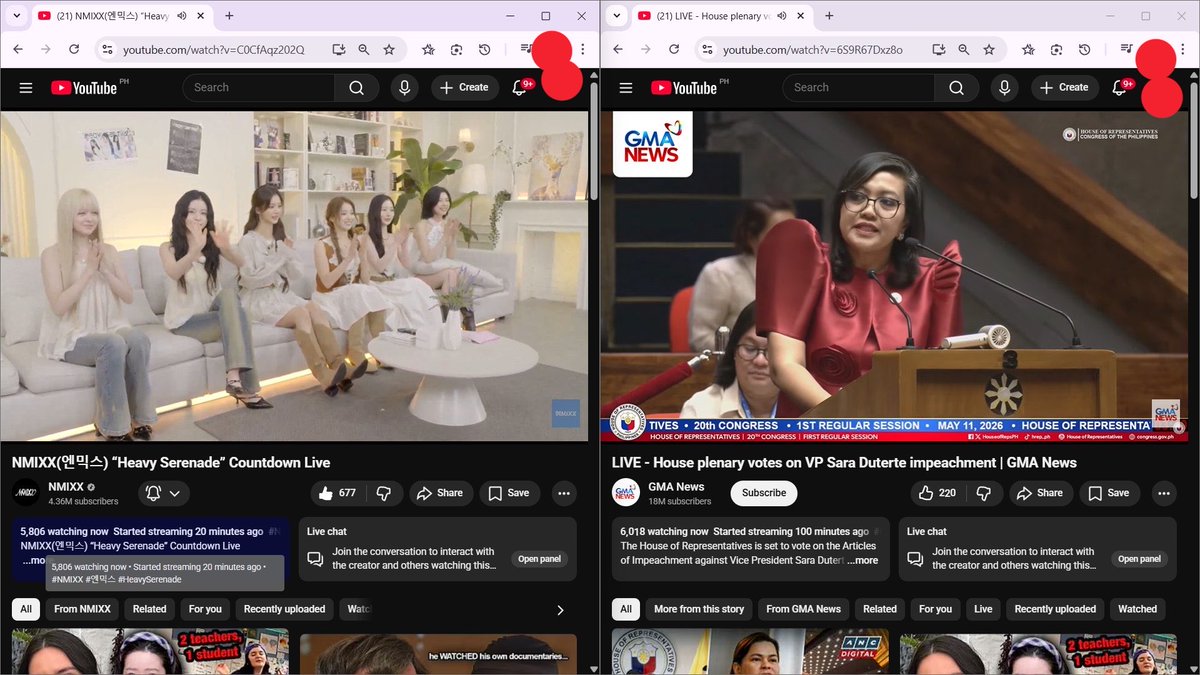Open the NMIXX channel name link
The image size is (1200, 675).
pyautogui.click(x=66, y=487)
